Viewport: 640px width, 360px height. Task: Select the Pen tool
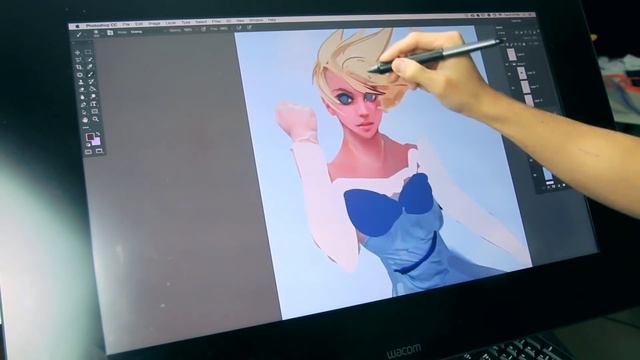tap(83, 104)
